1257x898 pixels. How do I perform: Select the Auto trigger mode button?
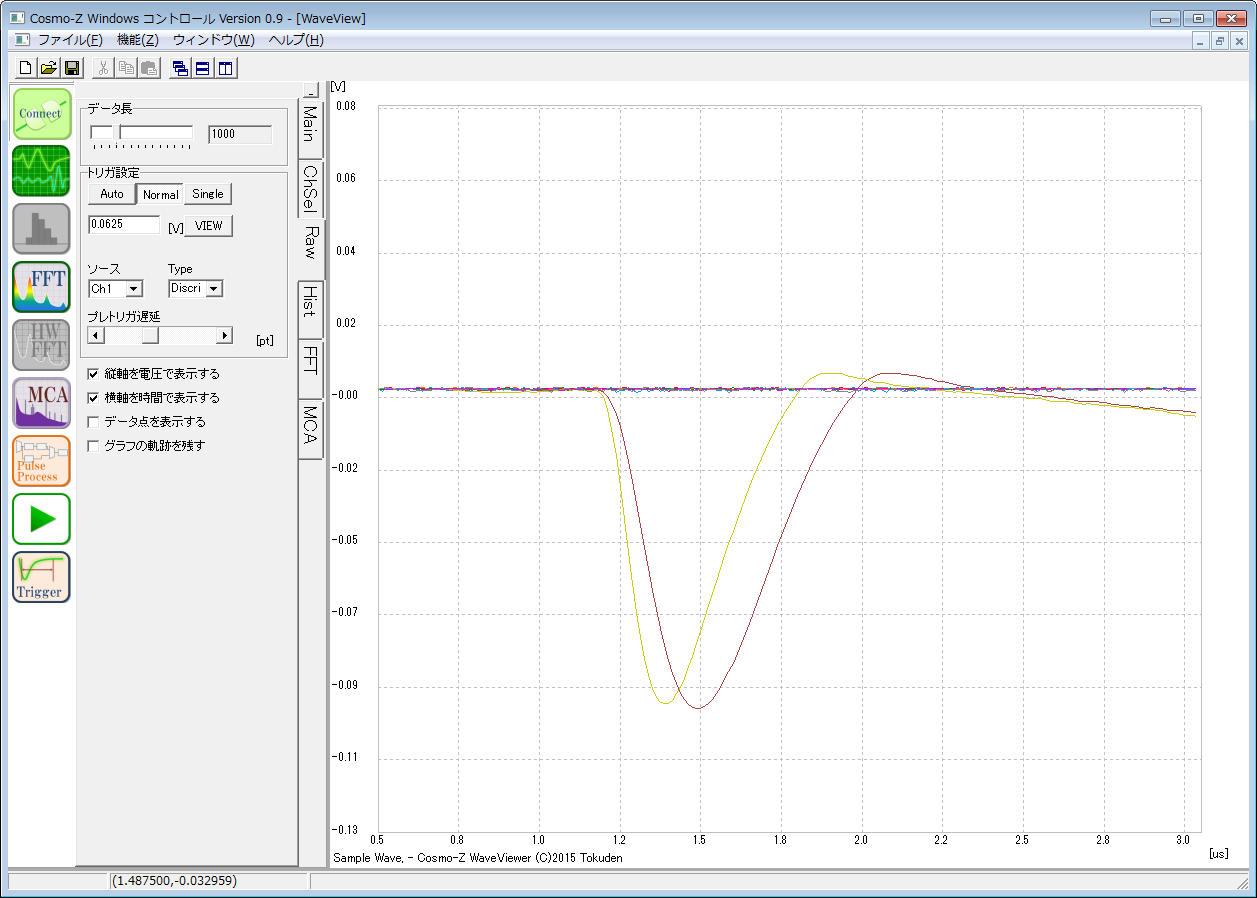click(112, 194)
